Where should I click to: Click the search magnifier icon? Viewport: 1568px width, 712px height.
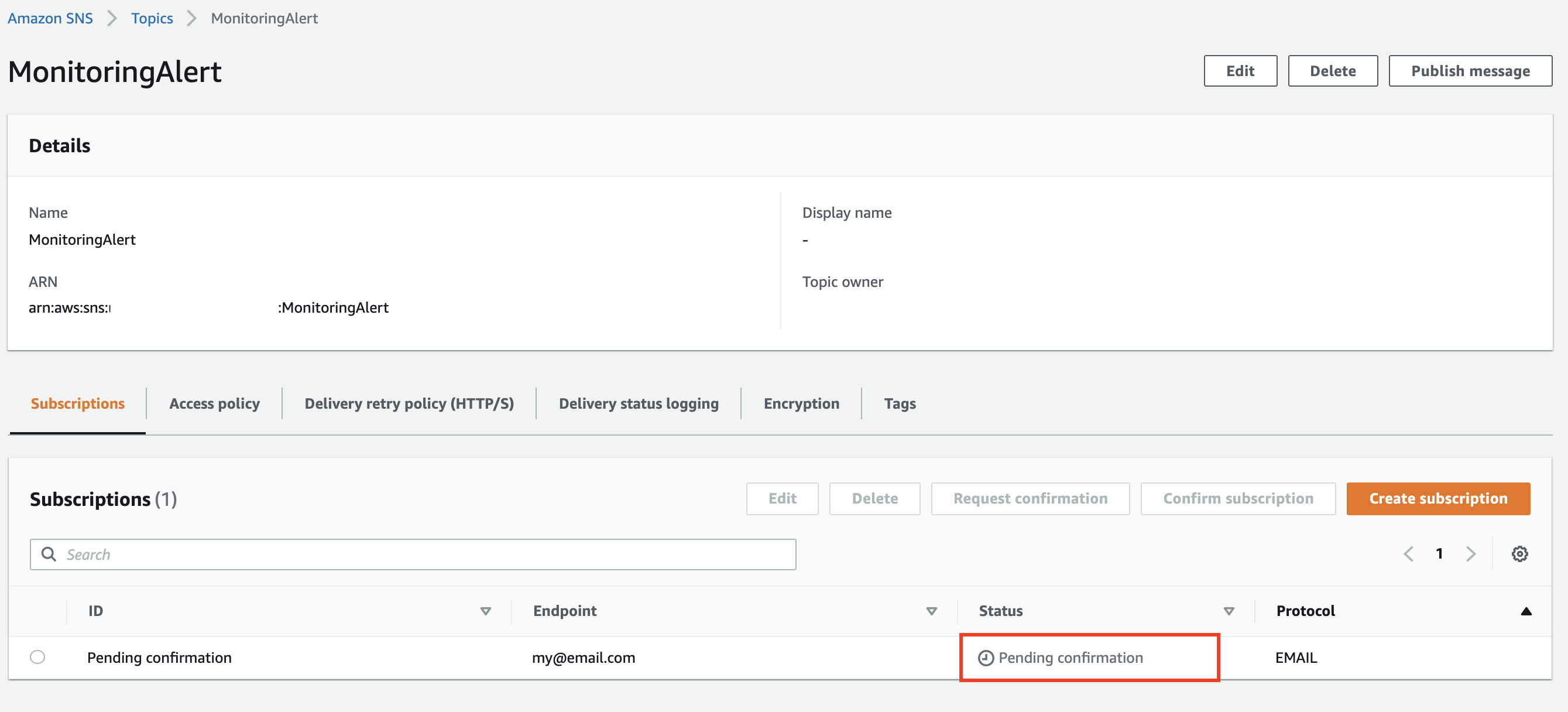(49, 554)
